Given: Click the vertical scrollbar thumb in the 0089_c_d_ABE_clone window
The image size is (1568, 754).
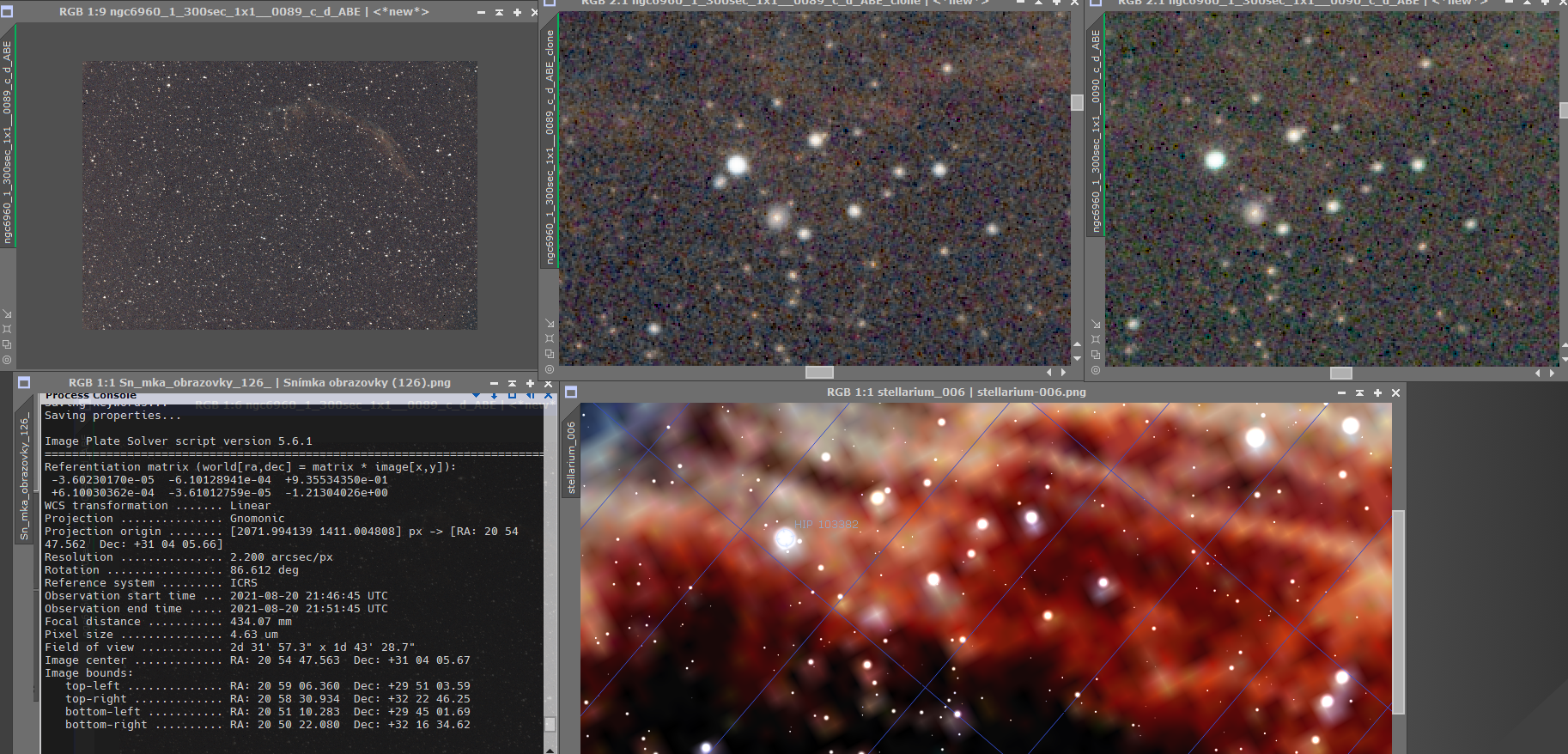Looking at the screenshot, I should 1077,102.
